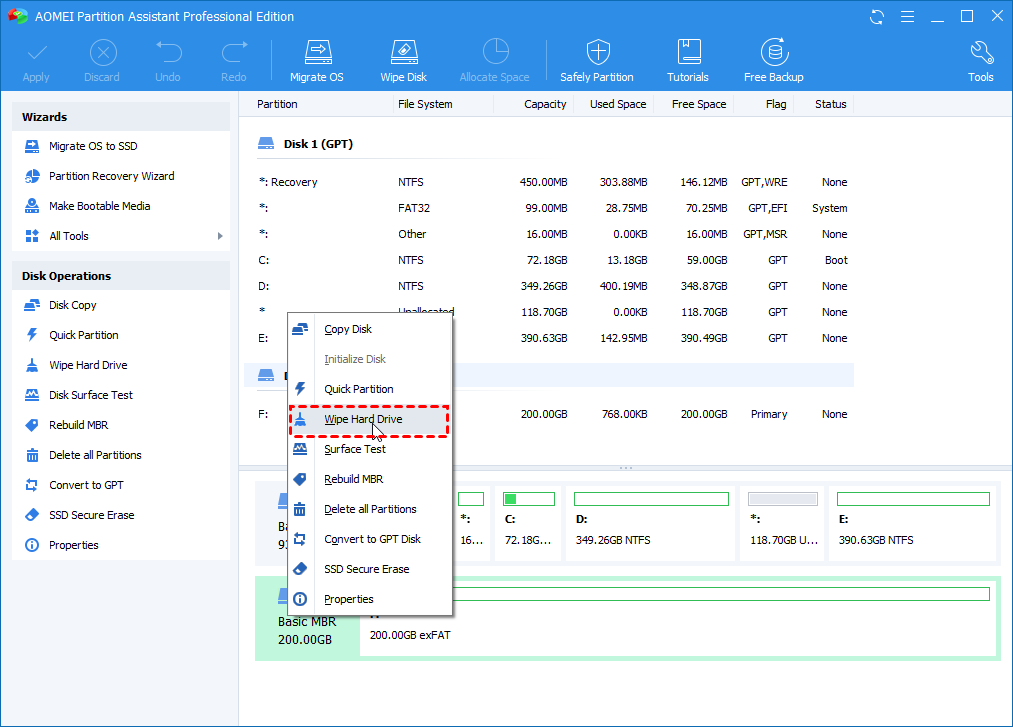Expand the All Tools submenu arrow
The image size is (1013, 727).
220,236
